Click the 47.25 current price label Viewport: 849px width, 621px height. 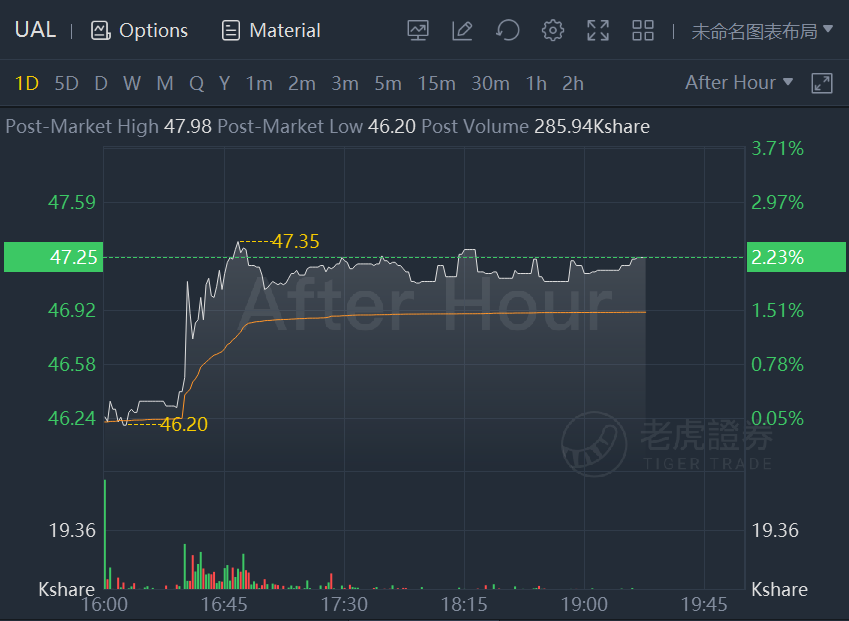click(x=52, y=257)
